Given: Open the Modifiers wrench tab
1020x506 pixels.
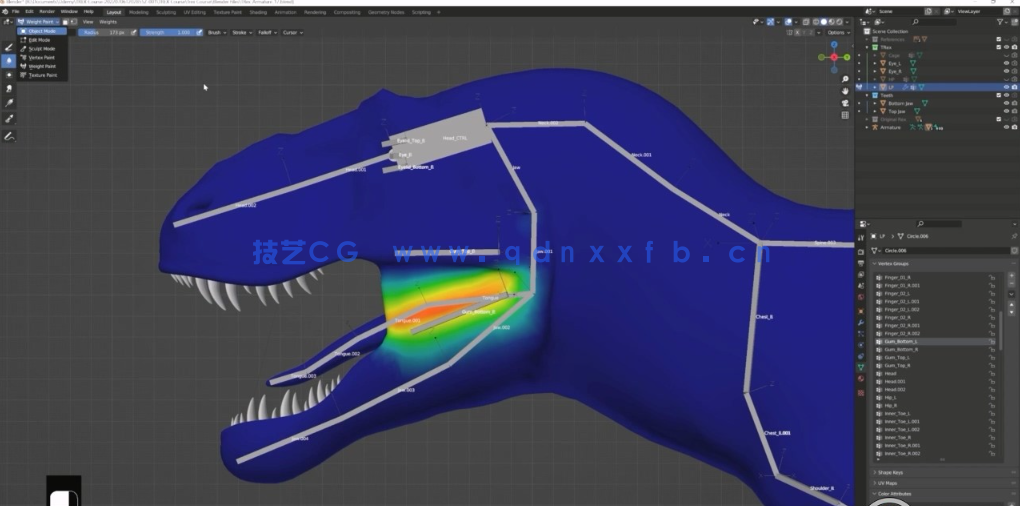Looking at the screenshot, I should pyautogui.click(x=861, y=323).
